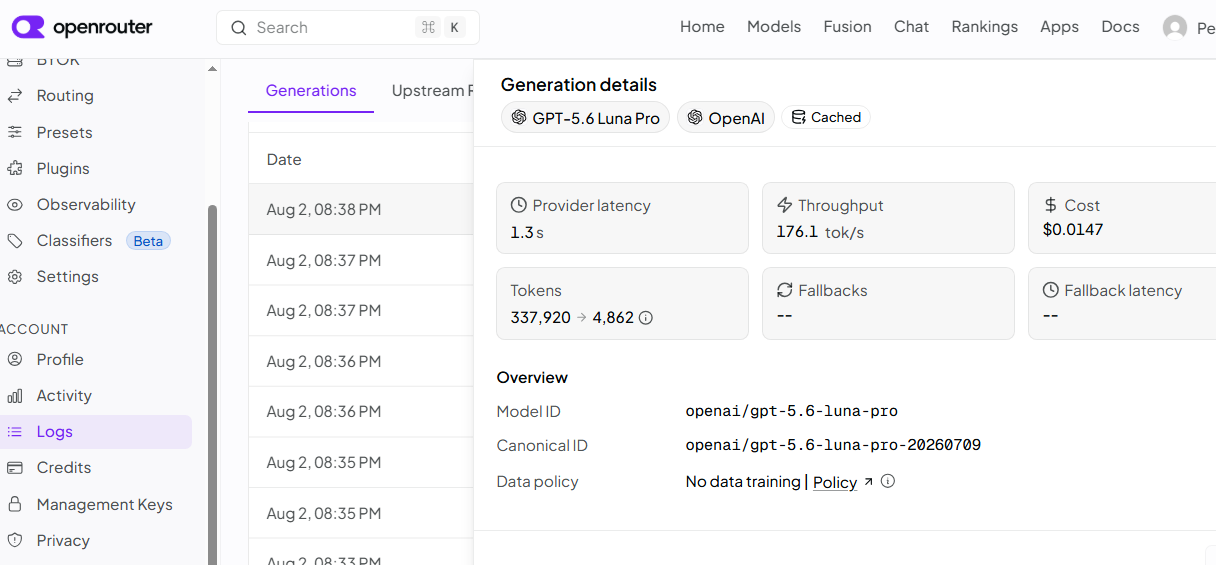Click the Generation details heading
The image size is (1216, 565).
click(x=579, y=85)
